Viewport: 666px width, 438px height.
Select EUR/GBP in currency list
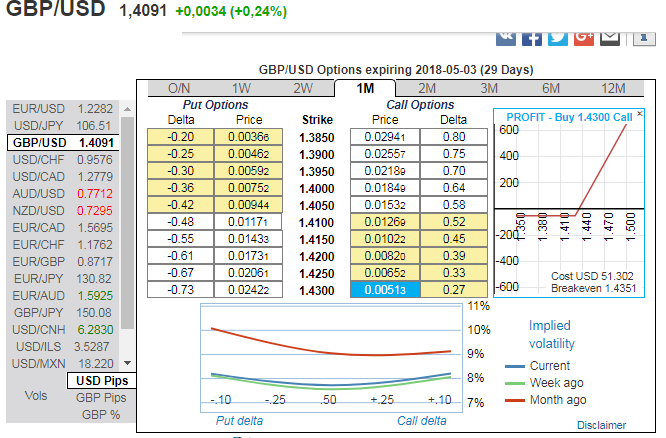tap(63, 262)
